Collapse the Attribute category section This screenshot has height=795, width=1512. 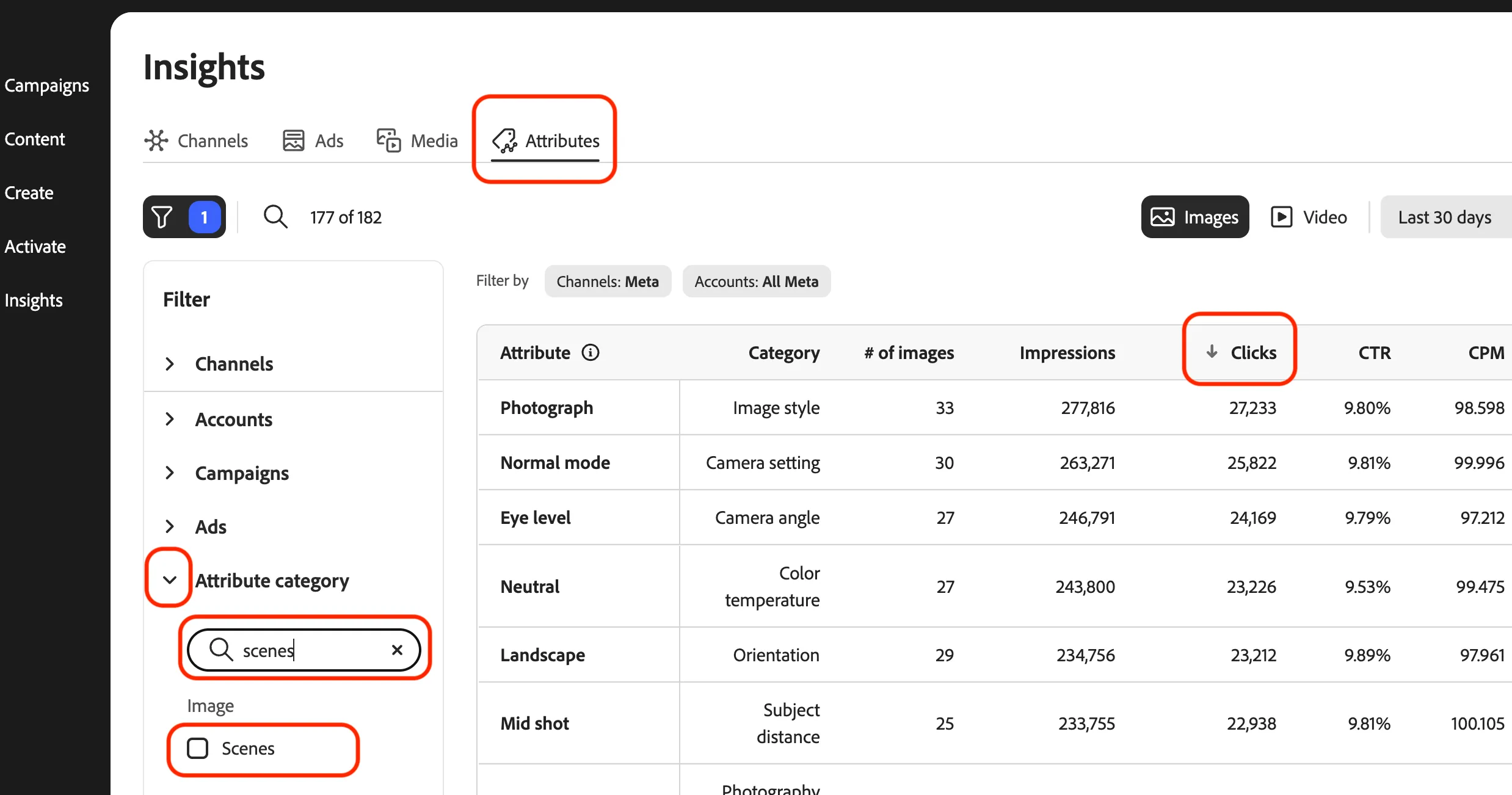click(170, 580)
